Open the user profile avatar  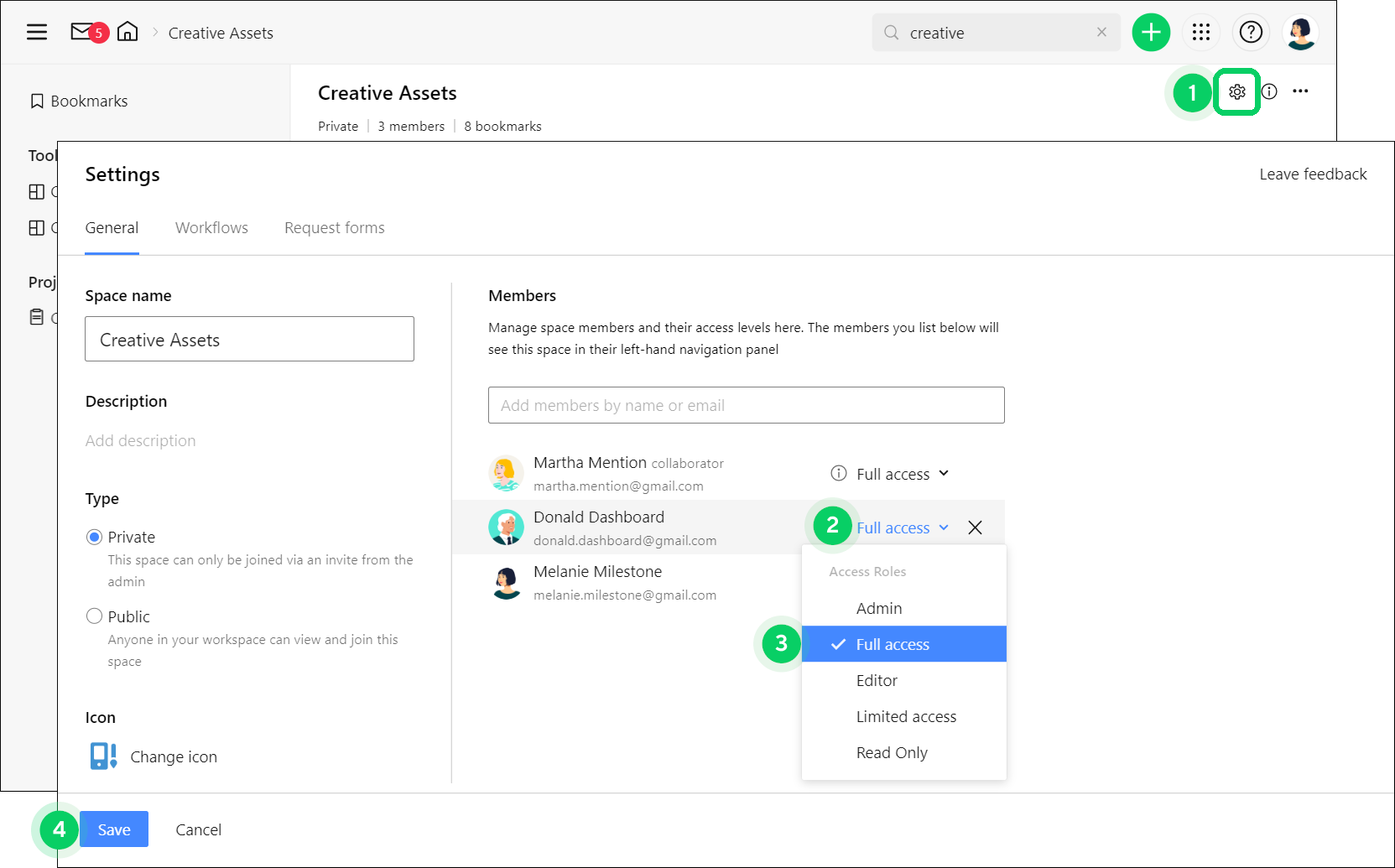point(1300,33)
